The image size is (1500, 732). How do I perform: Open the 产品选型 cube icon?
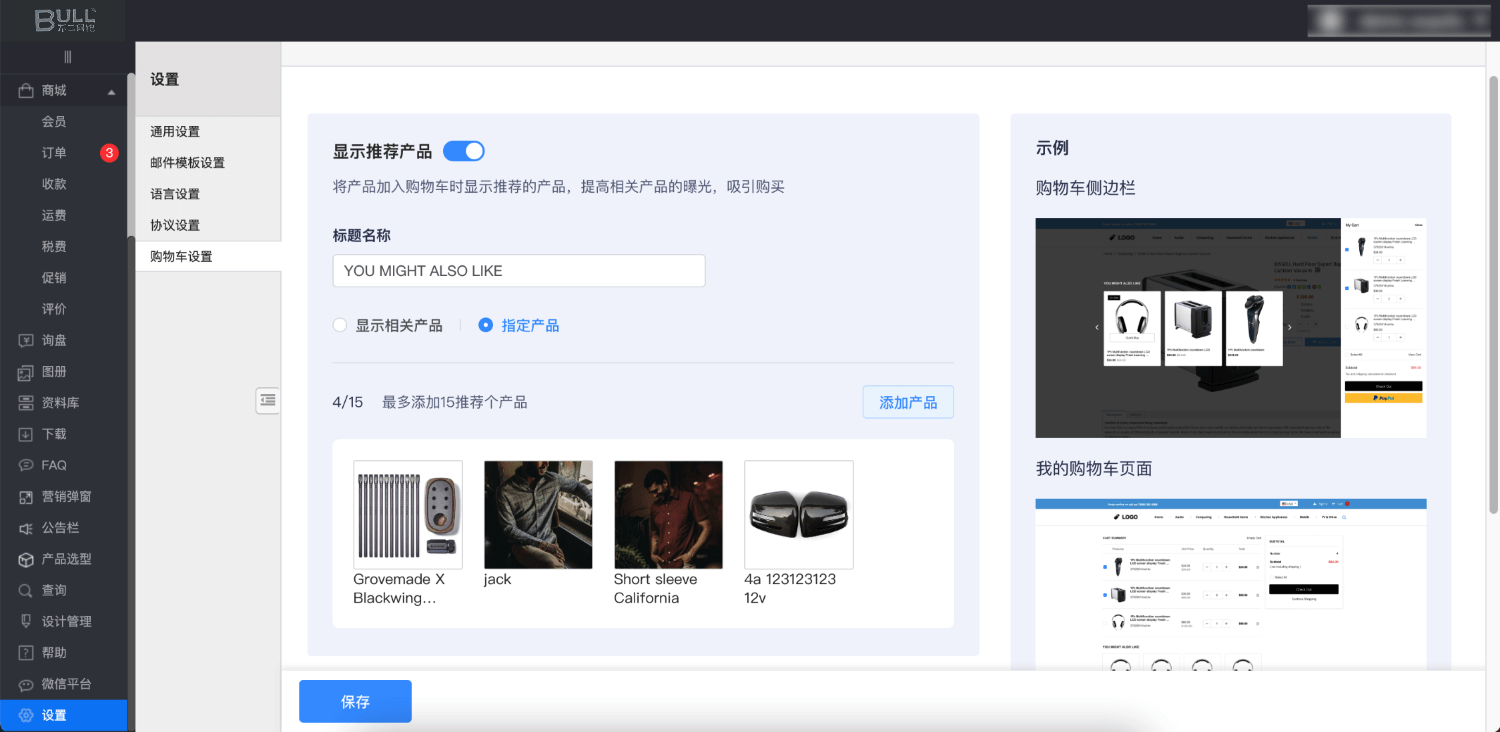(26, 559)
